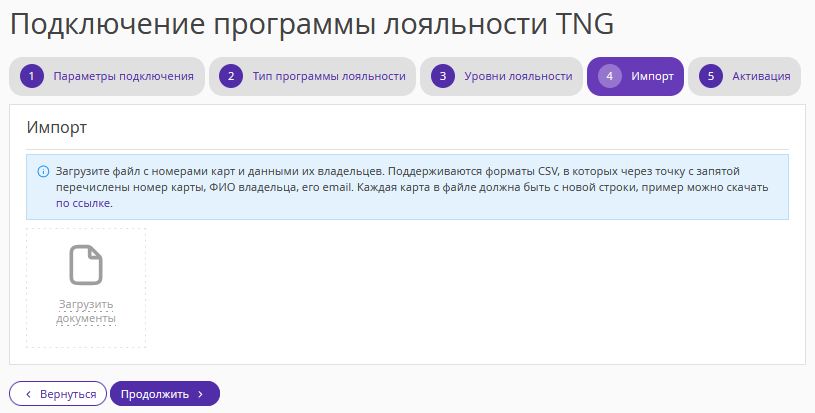
Task: Click the info icon in the blue notice
Action: click(x=44, y=171)
